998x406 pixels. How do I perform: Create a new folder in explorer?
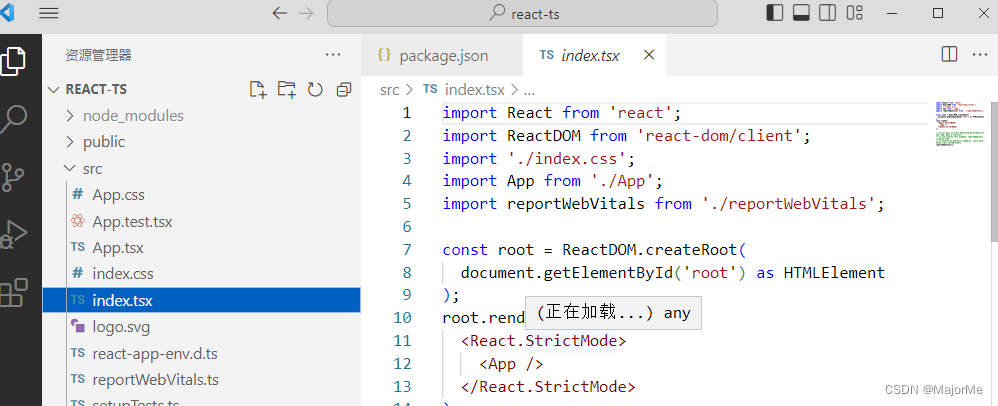[287, 90]
